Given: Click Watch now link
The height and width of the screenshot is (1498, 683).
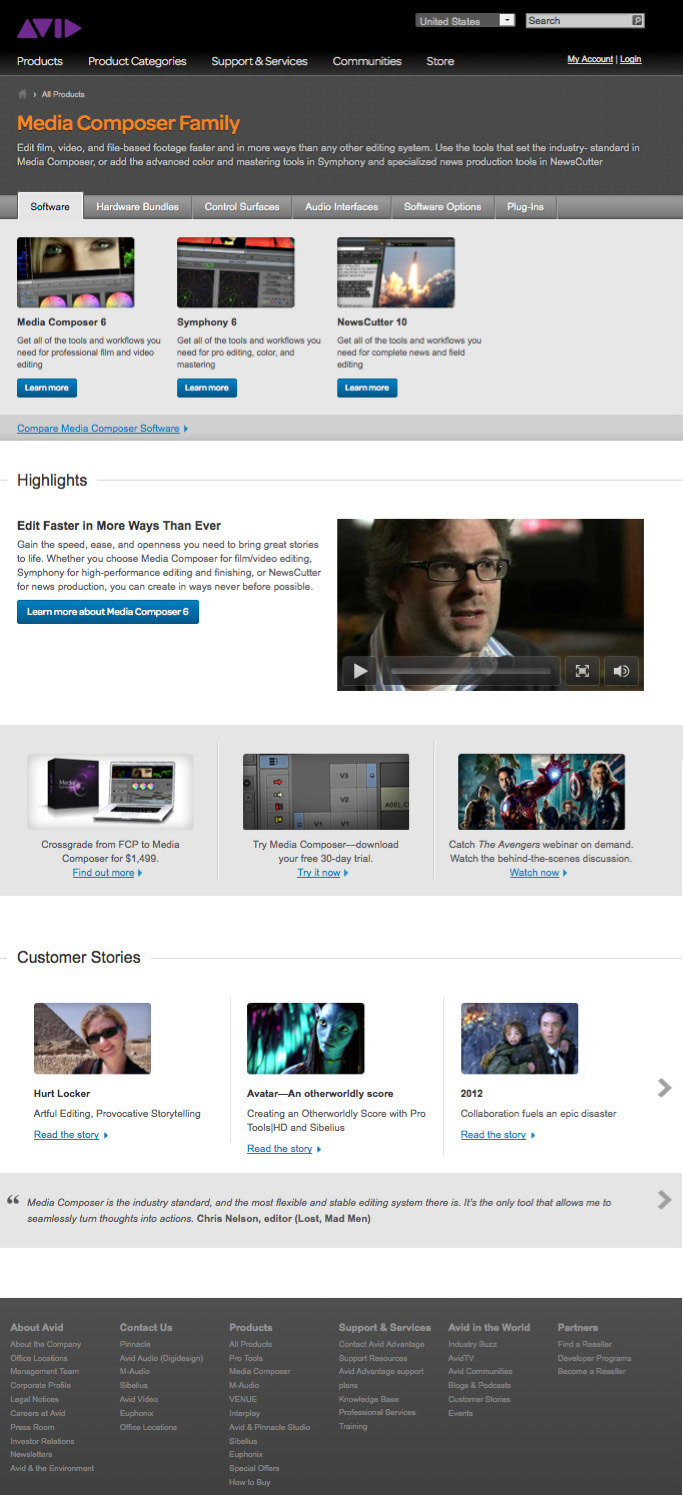Looking at the screenshot, I should [x=534, y=873].
